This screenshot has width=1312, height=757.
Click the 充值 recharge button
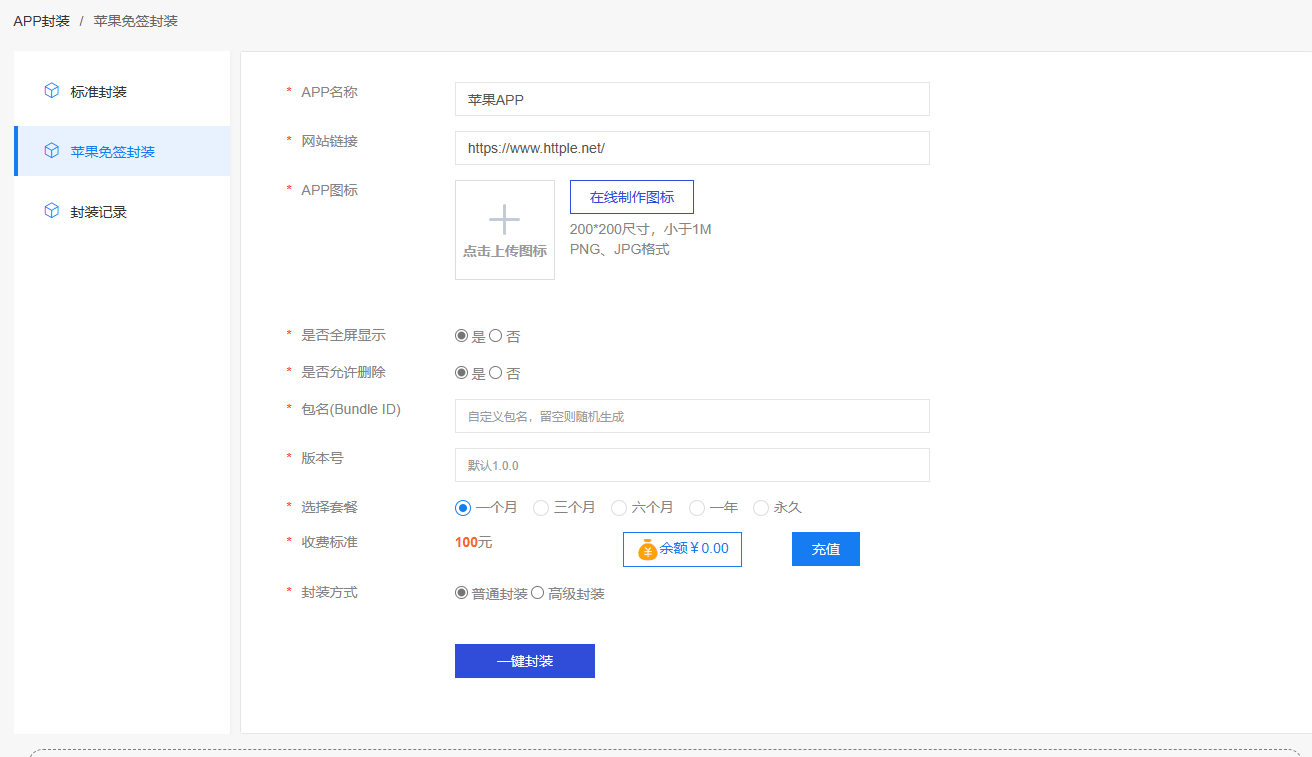click(826, 549)
